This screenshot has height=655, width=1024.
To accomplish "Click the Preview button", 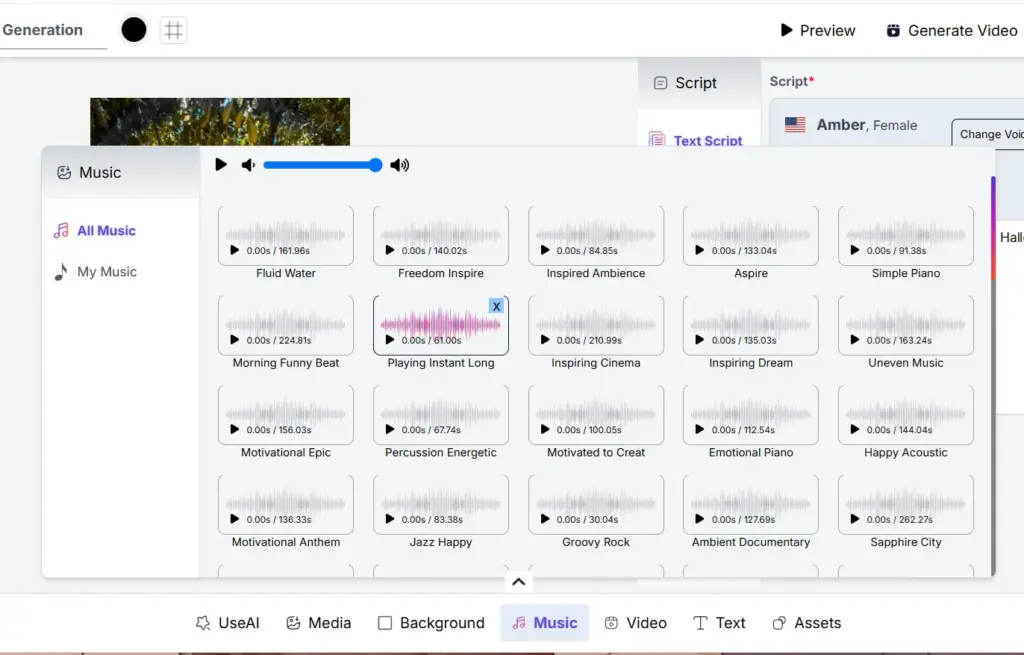I will [817, 30].
